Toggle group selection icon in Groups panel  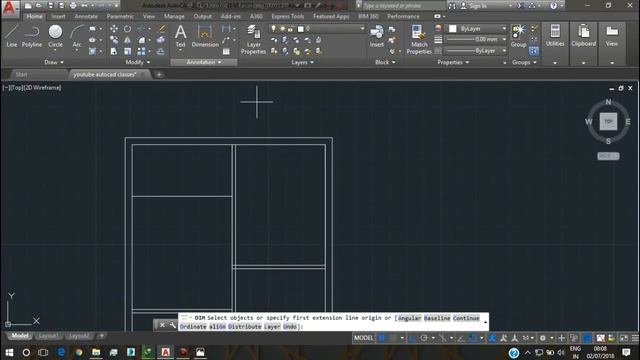point(533,51)
